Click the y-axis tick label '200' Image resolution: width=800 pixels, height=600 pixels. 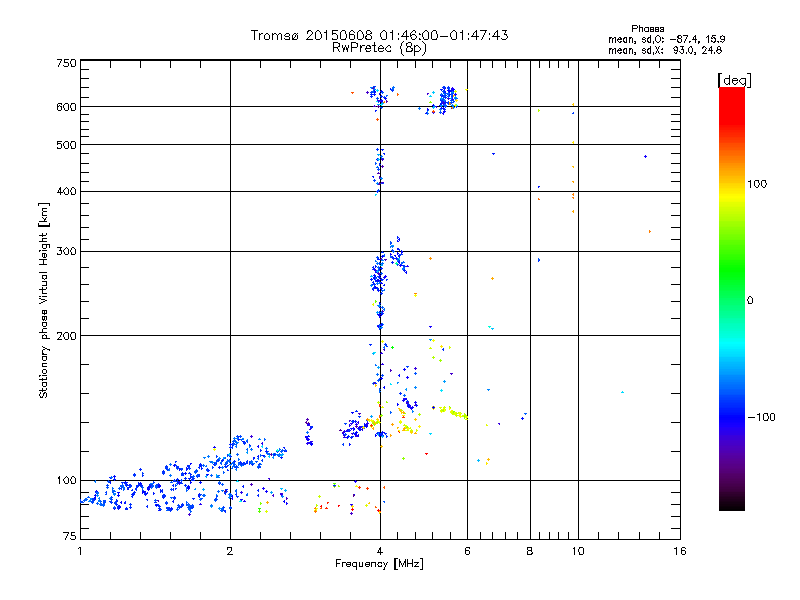(x=66, y=336)
